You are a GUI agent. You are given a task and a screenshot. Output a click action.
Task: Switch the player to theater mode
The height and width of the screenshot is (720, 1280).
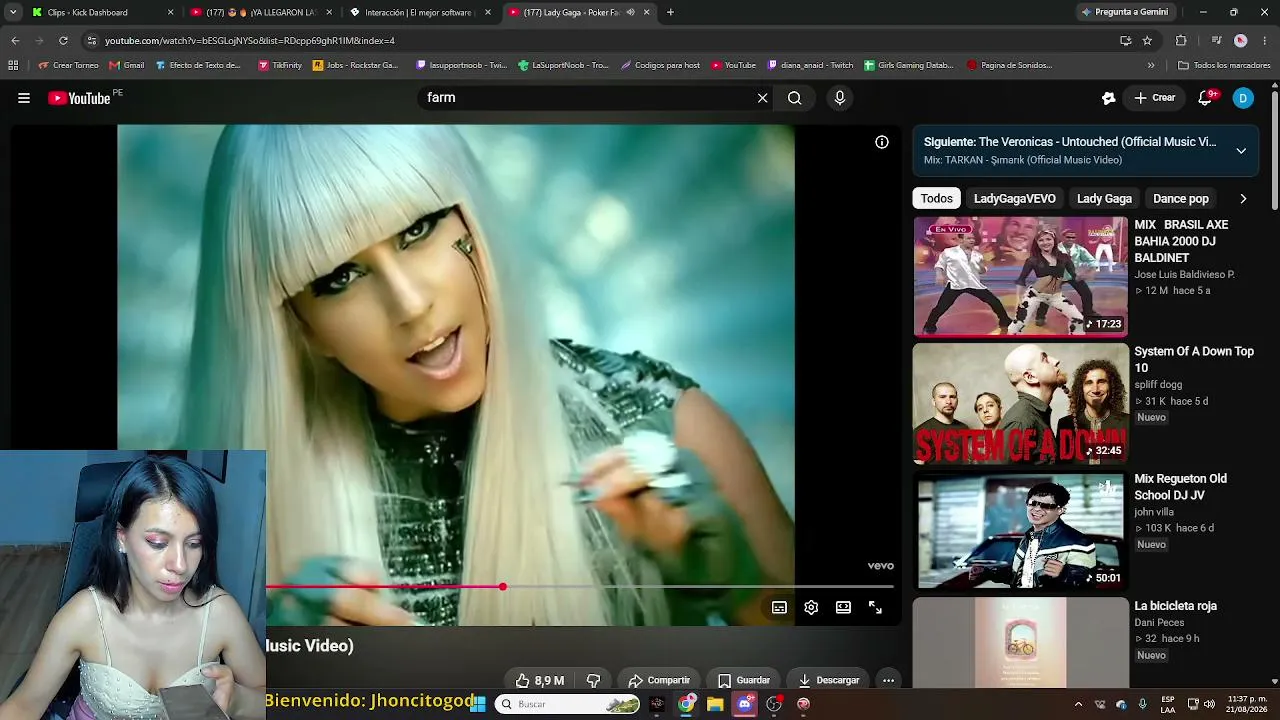(843, 607)
